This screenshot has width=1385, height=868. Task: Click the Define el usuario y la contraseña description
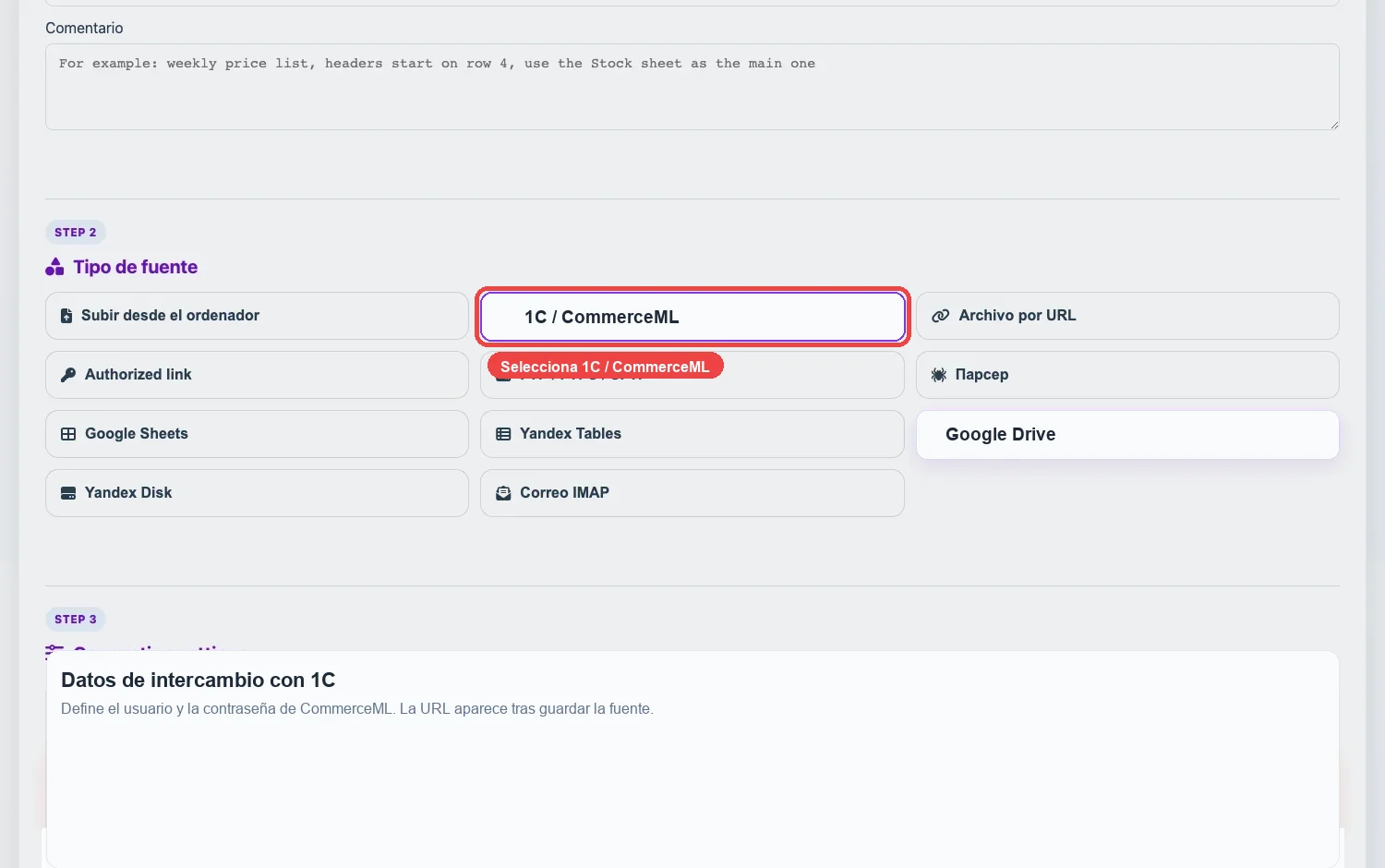[x=357, y=709]
